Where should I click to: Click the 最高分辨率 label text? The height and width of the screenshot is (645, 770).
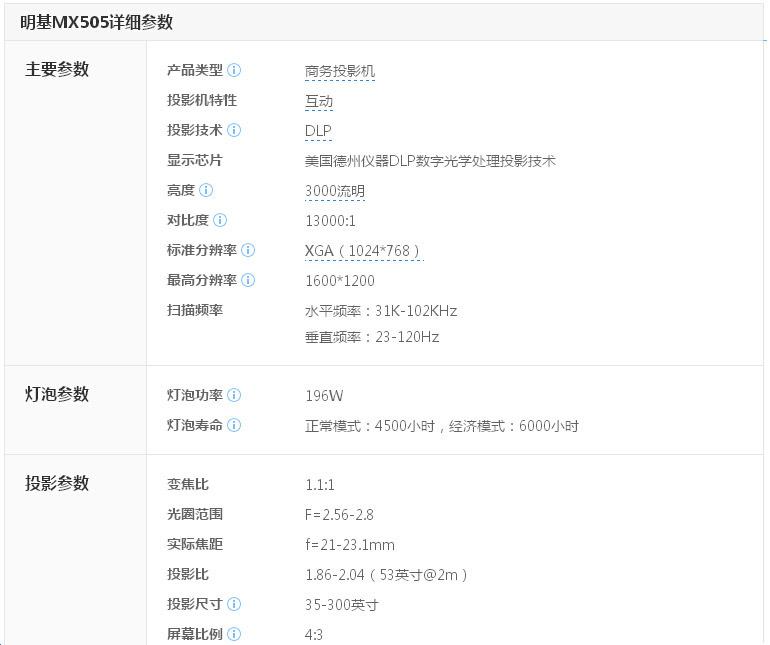click(202, 280)
